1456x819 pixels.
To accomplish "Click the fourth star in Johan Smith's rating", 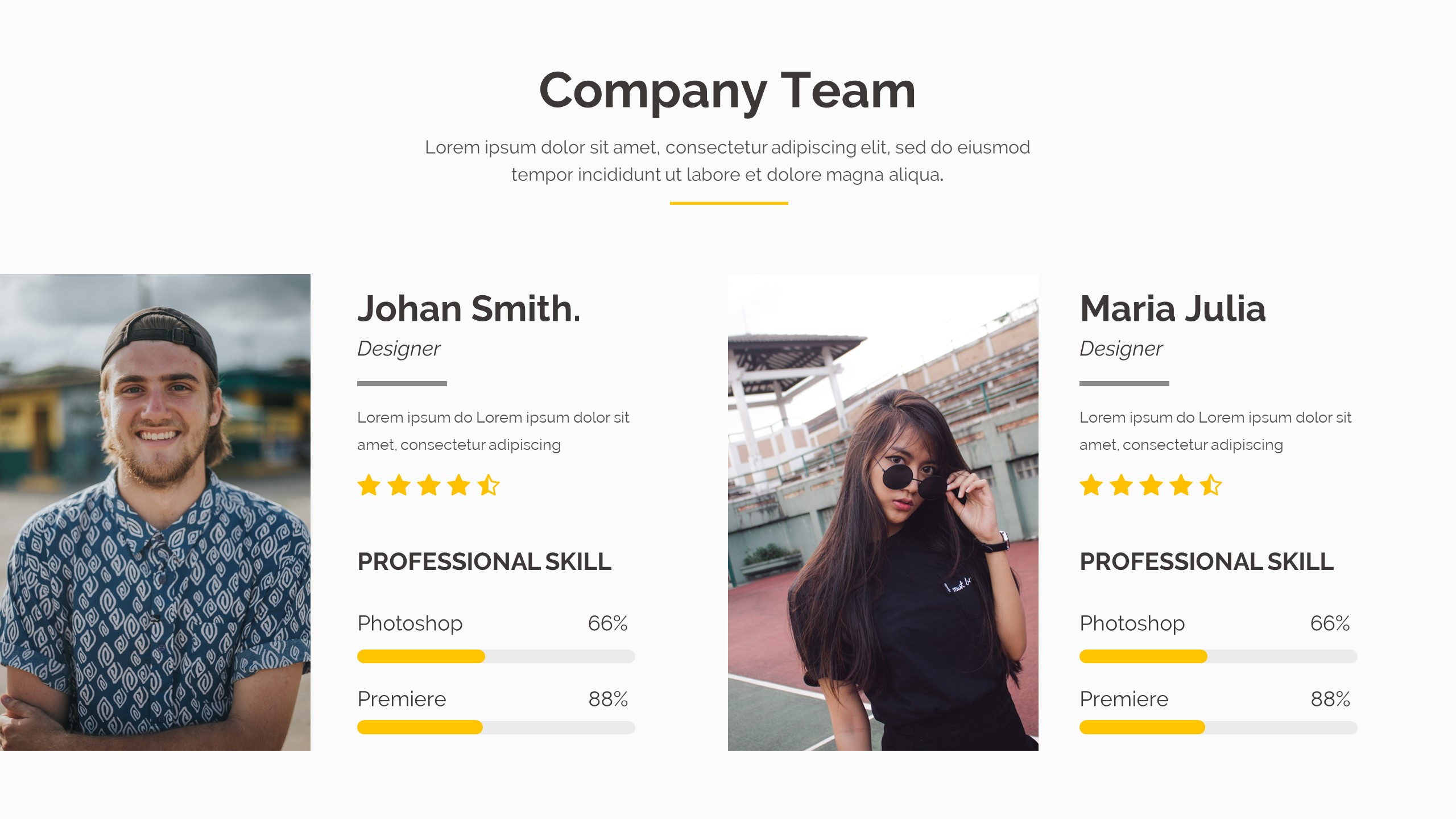I will click(x=458, y=485).
